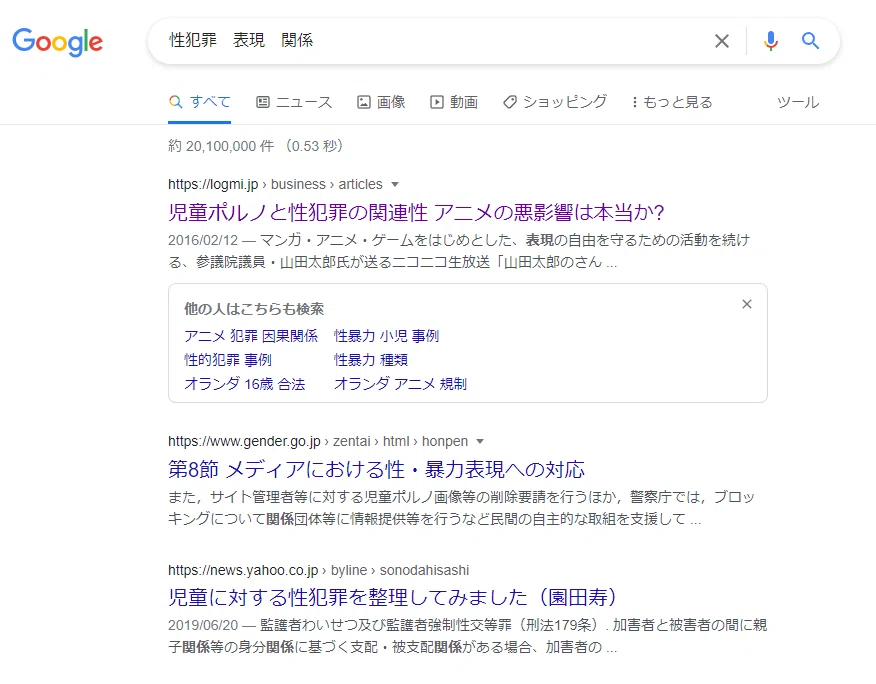Screen dimensions: 876x684
Task: Switch to the 画像 tab
Action: pyautogui.click(x=382, y=102)
